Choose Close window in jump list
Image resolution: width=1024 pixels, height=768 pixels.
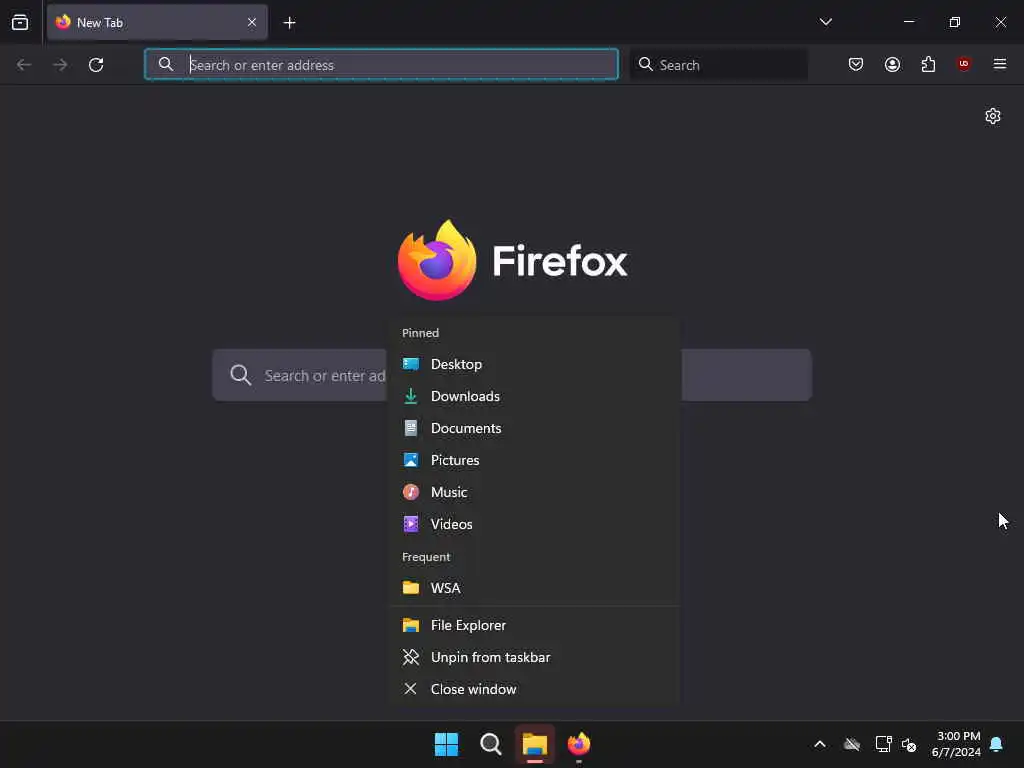[535, 689]
